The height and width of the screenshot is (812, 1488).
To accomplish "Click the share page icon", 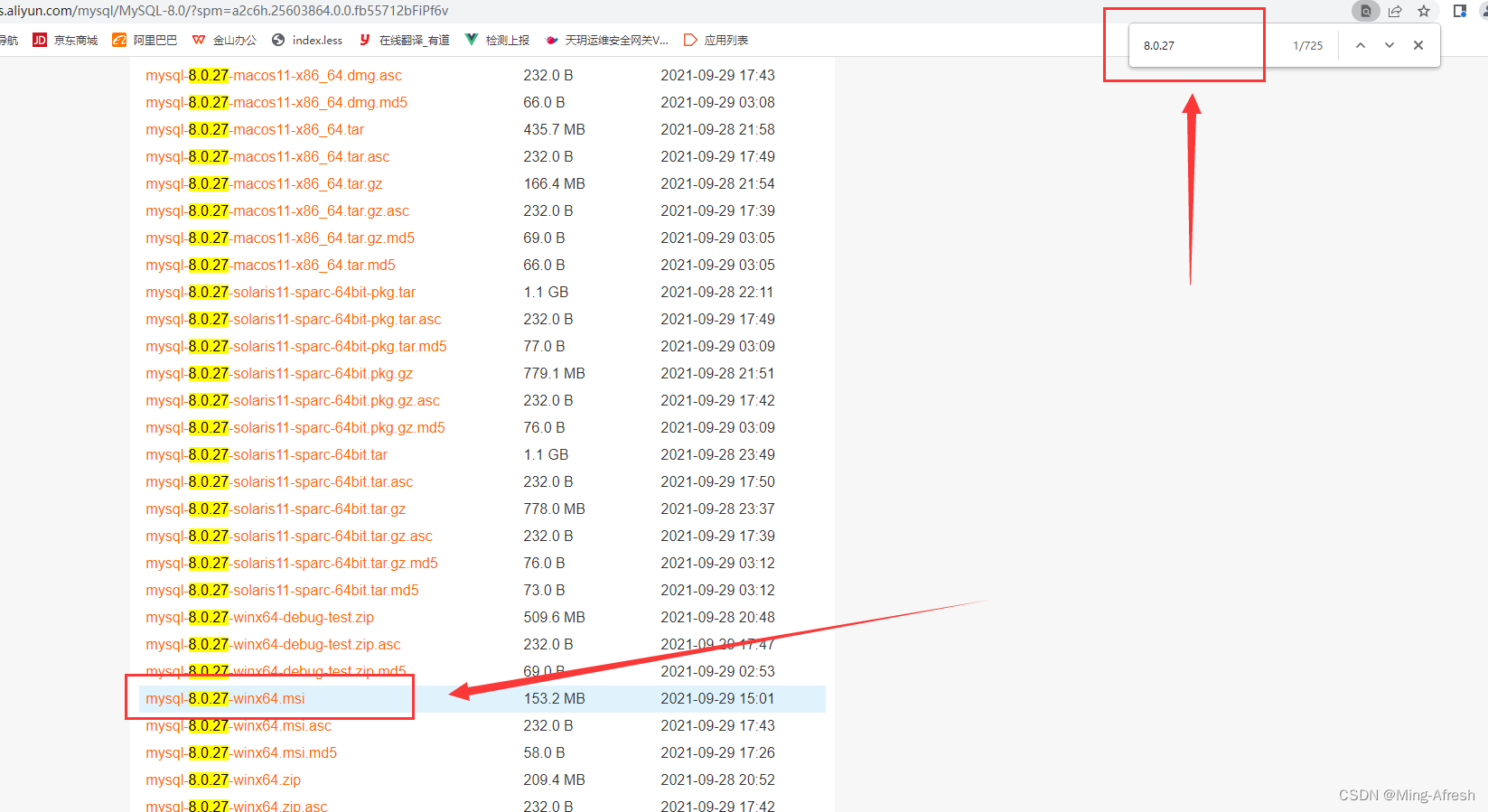I will pyautogui.click(x=1395, y=11).
